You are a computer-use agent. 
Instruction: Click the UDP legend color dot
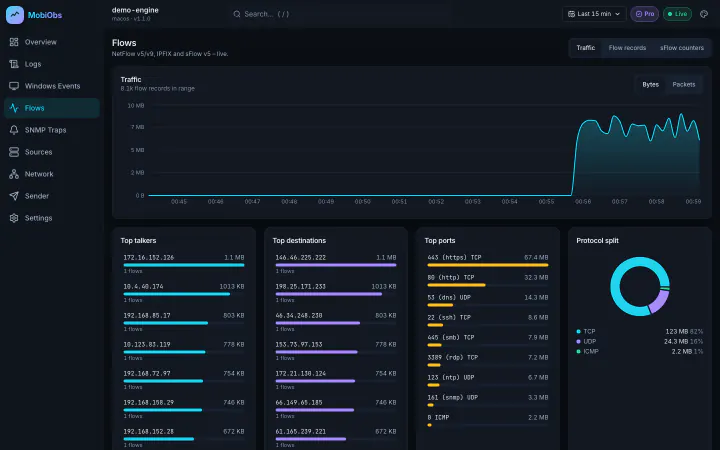579,342
